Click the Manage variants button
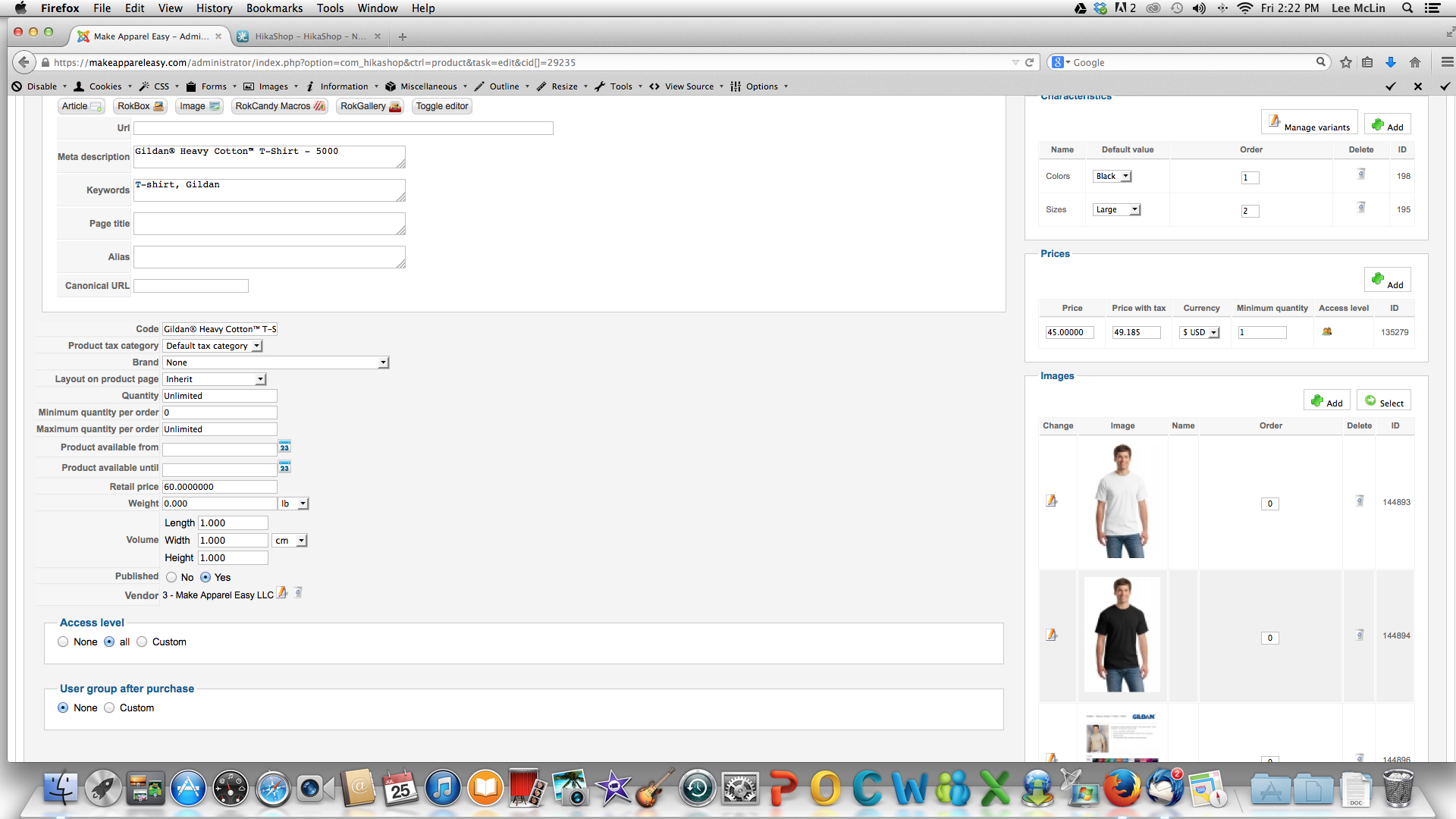Viewport: 1456px width, 819px height. point(1310,122)
